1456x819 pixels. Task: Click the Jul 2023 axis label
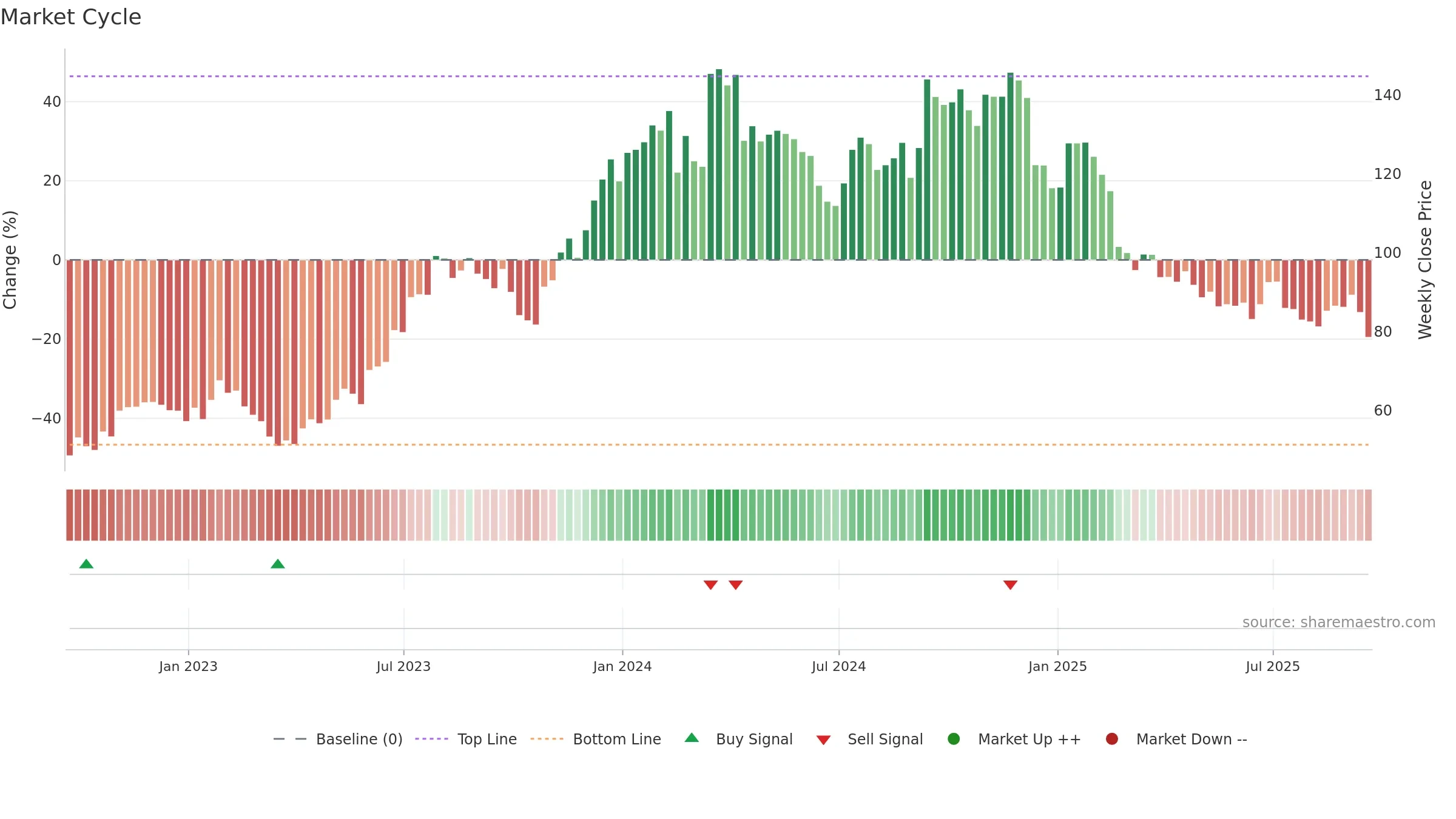[x=403, y=667]
